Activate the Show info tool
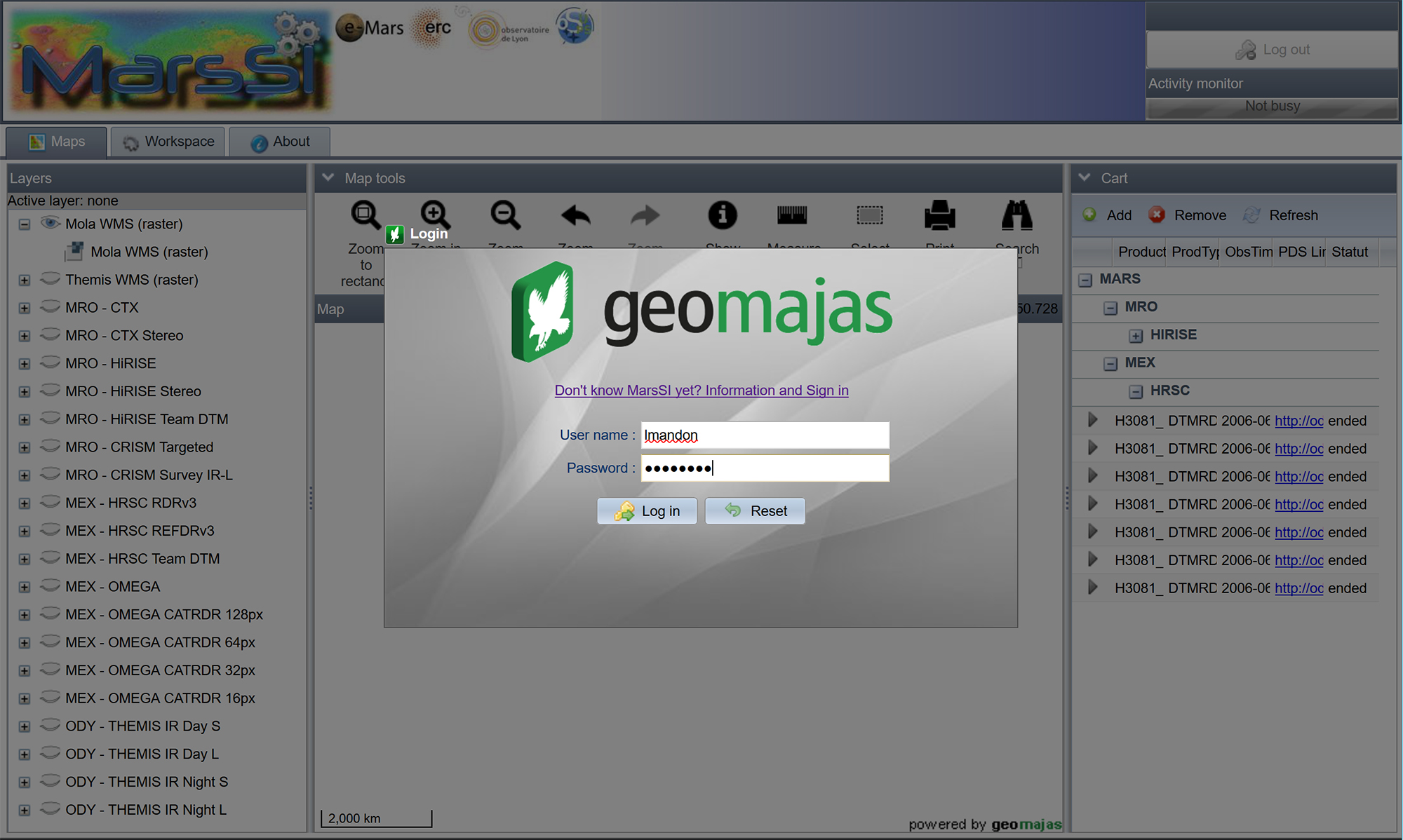The height and width of the screenshot is (840, 1403). point(723,215)
